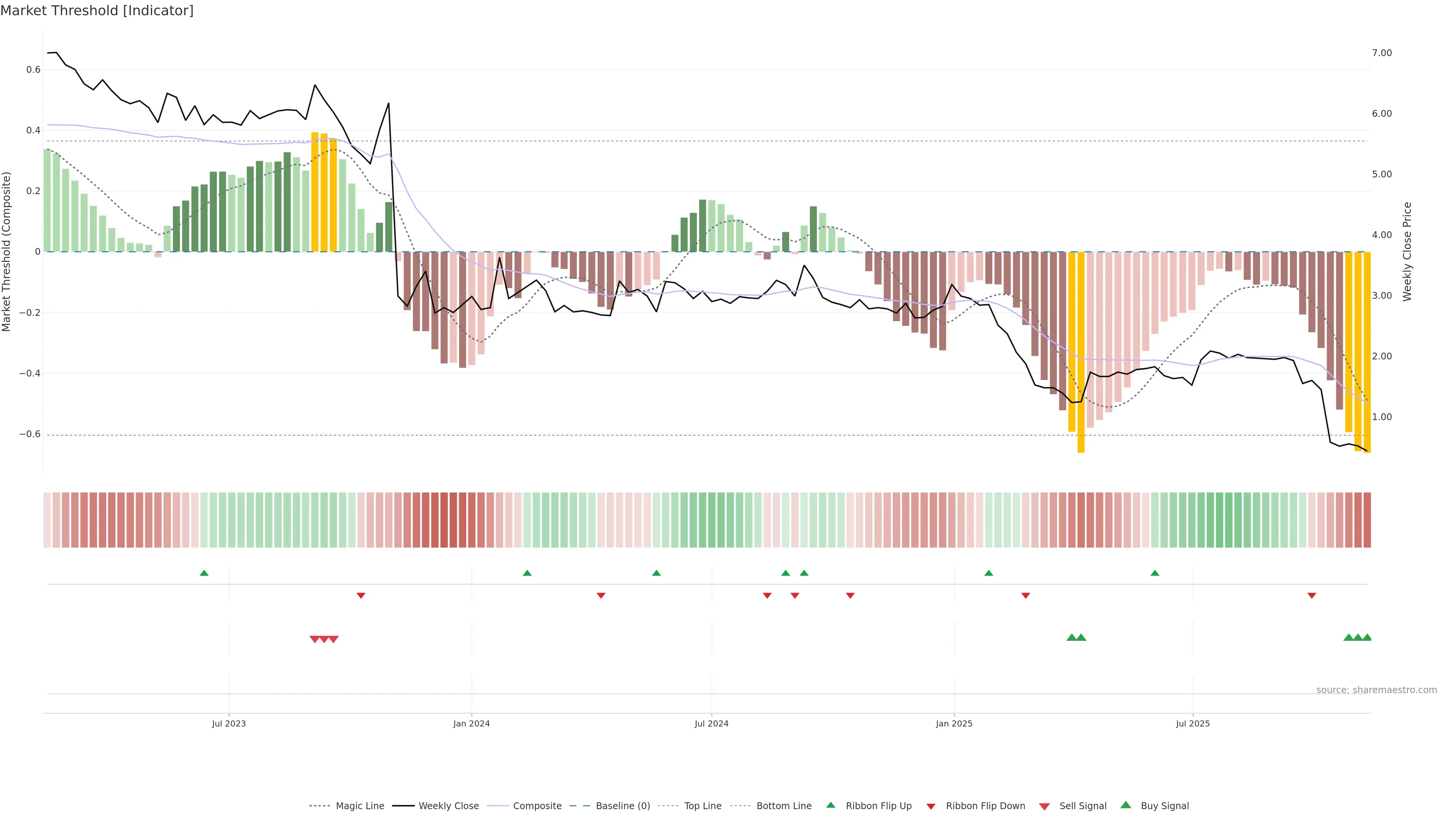Image resolution: width=1456 pixels, height=819 pixels.
Task: Toggle the Weekly Close legend entry
Action: tap(448, 806)
